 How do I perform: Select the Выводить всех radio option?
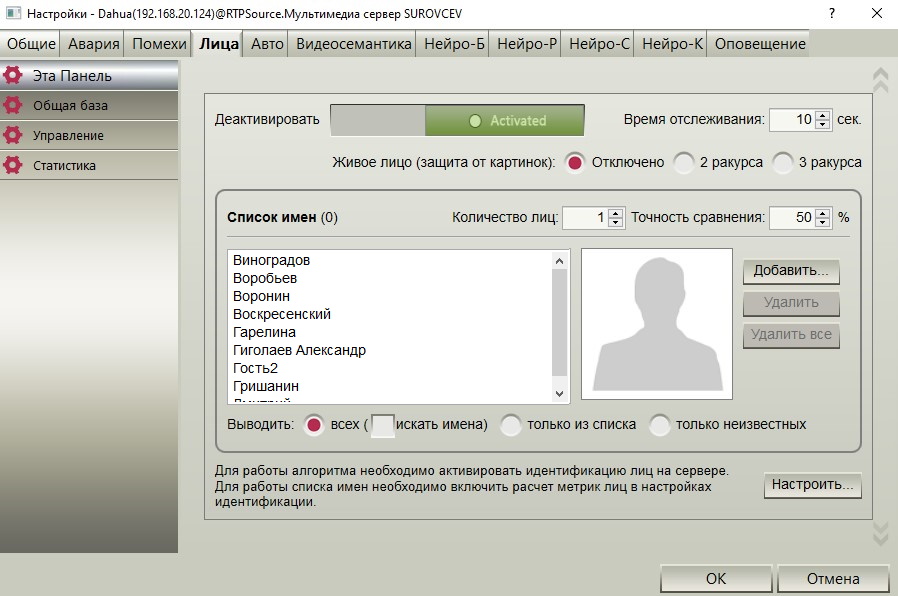313,425
